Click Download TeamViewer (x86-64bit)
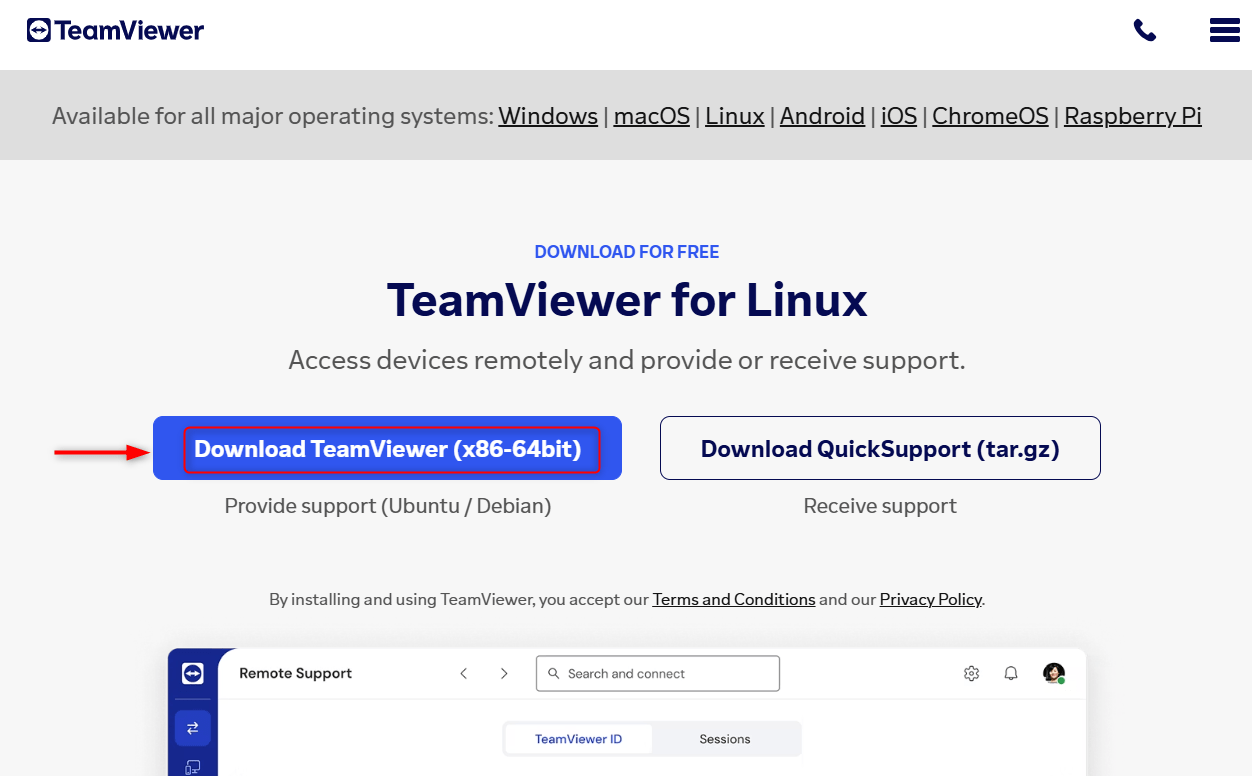 387,448
